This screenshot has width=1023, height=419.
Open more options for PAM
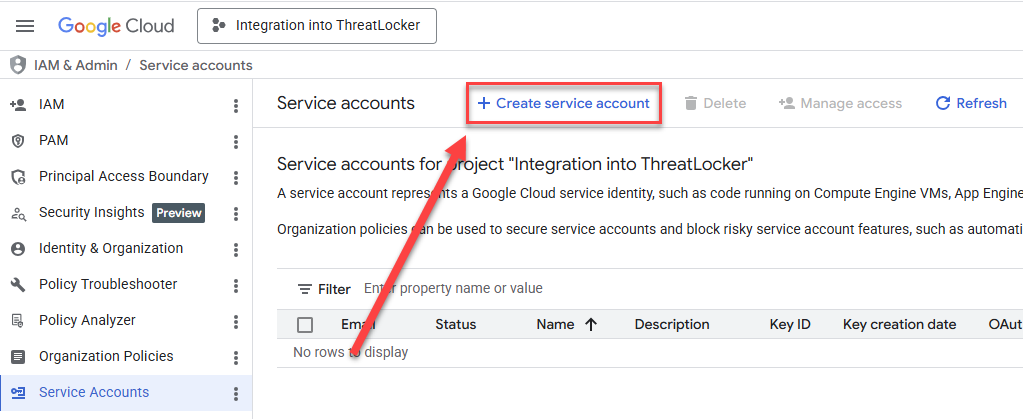tap(236, 142)
